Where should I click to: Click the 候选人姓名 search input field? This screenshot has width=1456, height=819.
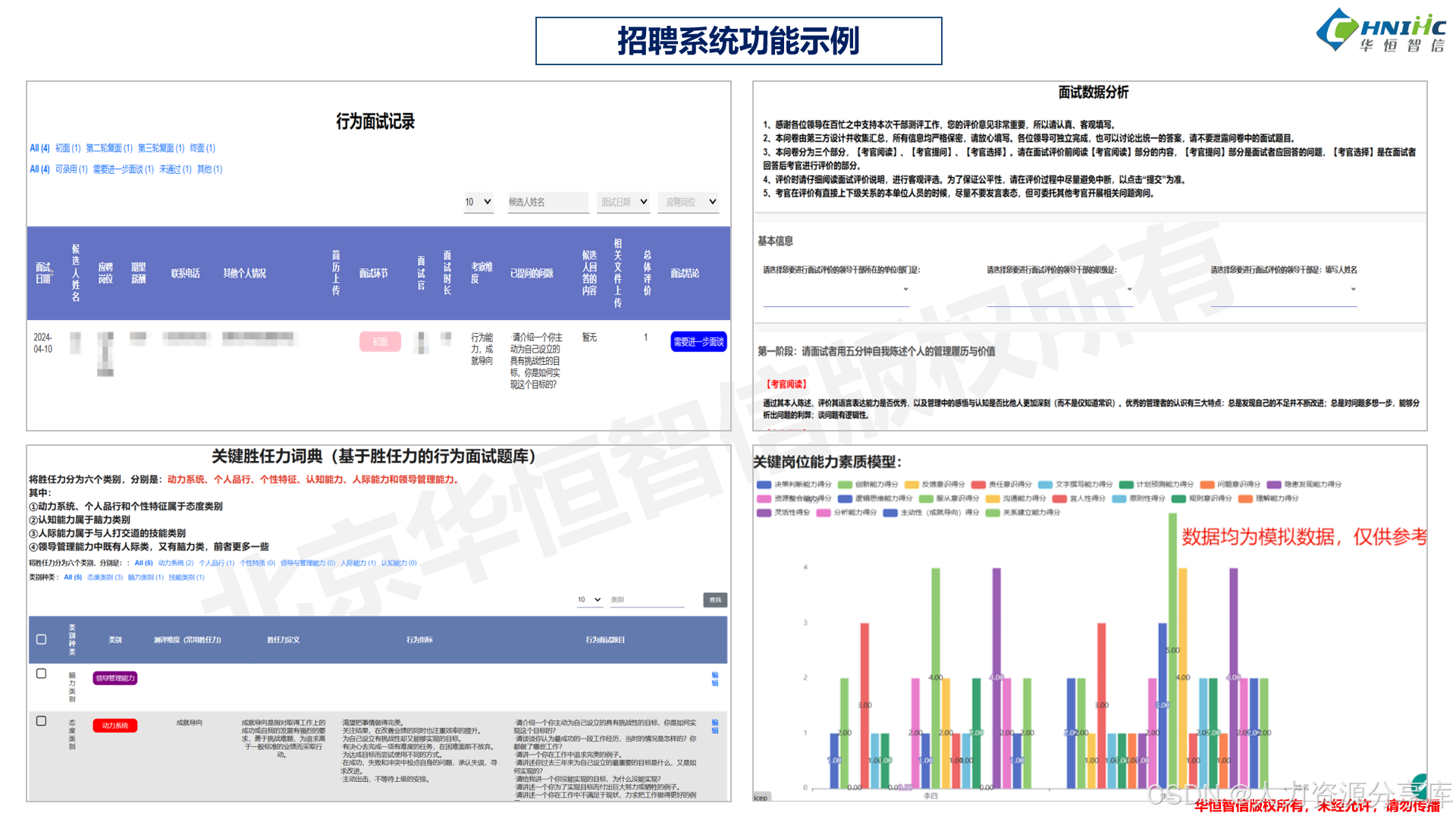[548, 202]
